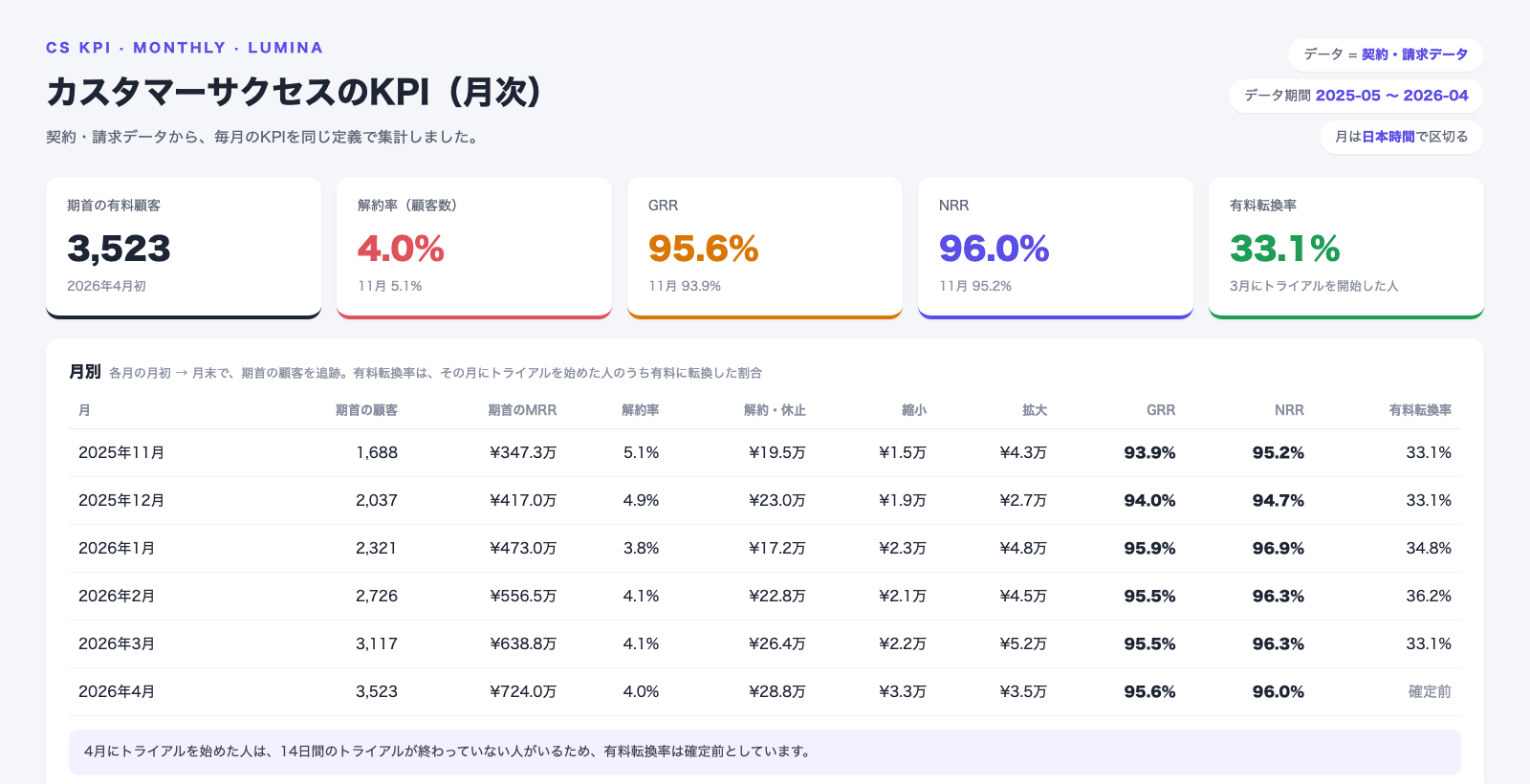Select the "2026年2月" row label

pos(117,596)
